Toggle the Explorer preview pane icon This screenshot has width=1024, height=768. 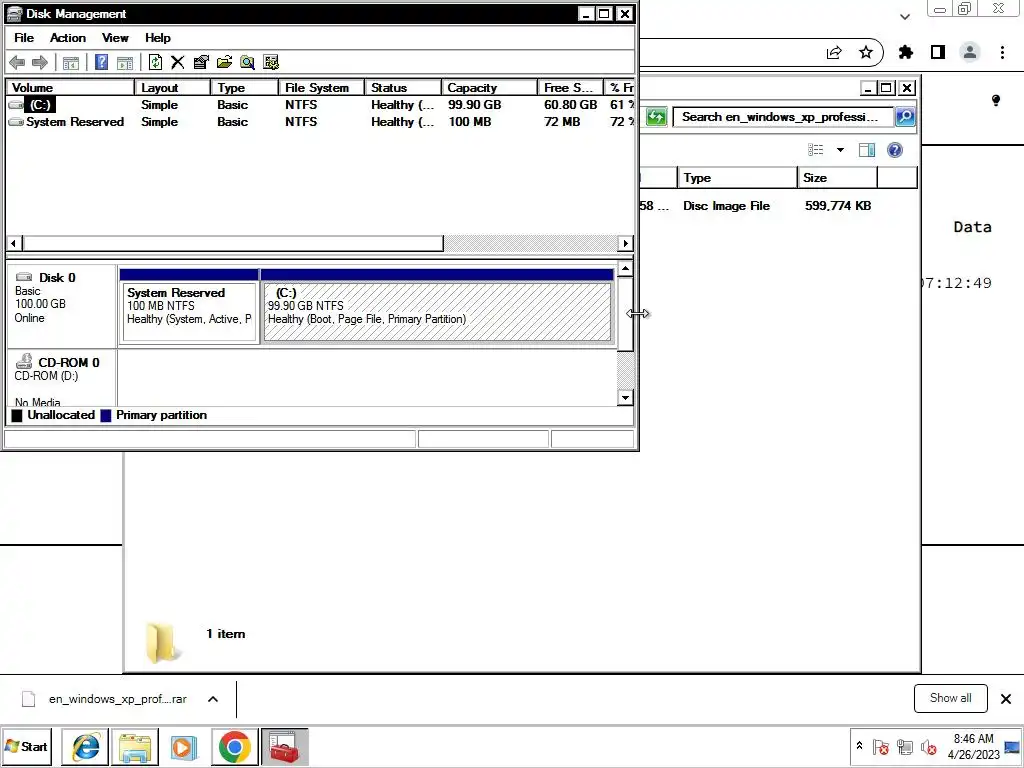(x=867, y=150)
